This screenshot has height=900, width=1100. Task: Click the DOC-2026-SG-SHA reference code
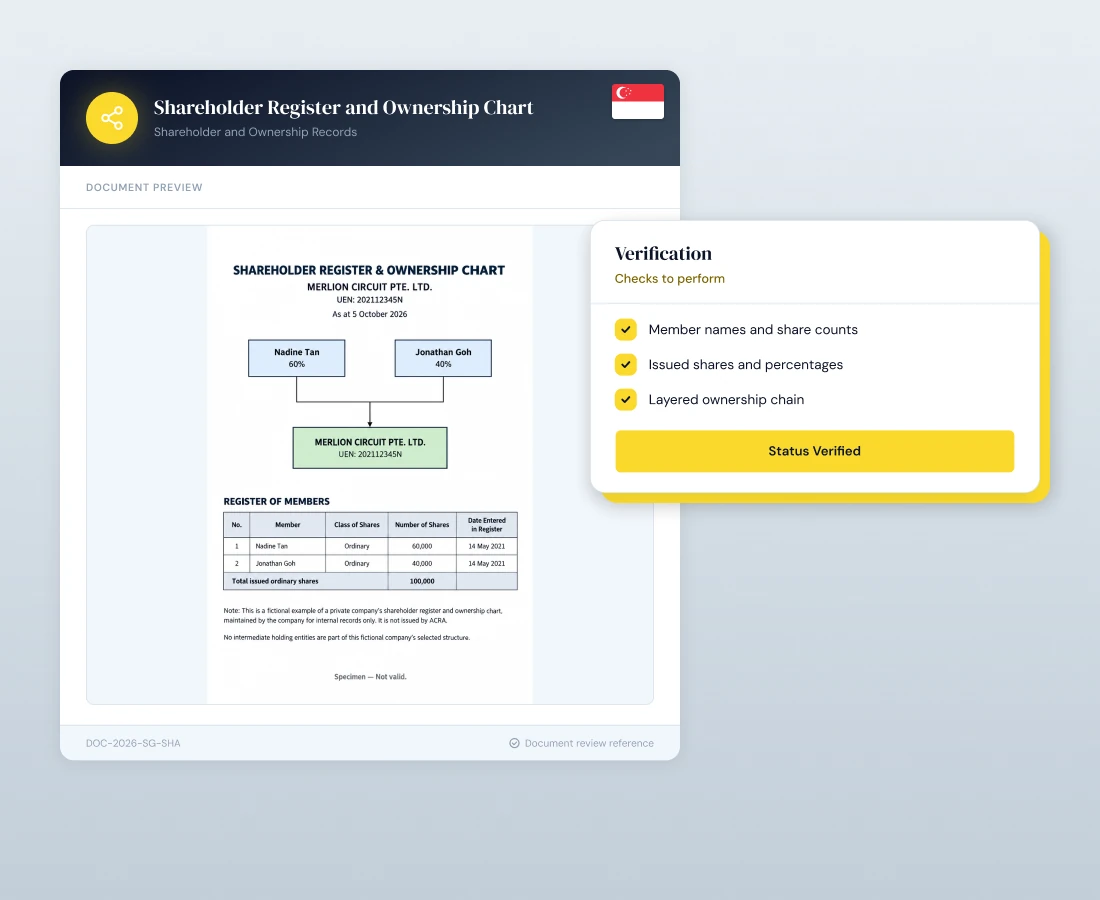pyautogui.click(x=133, y=743)
